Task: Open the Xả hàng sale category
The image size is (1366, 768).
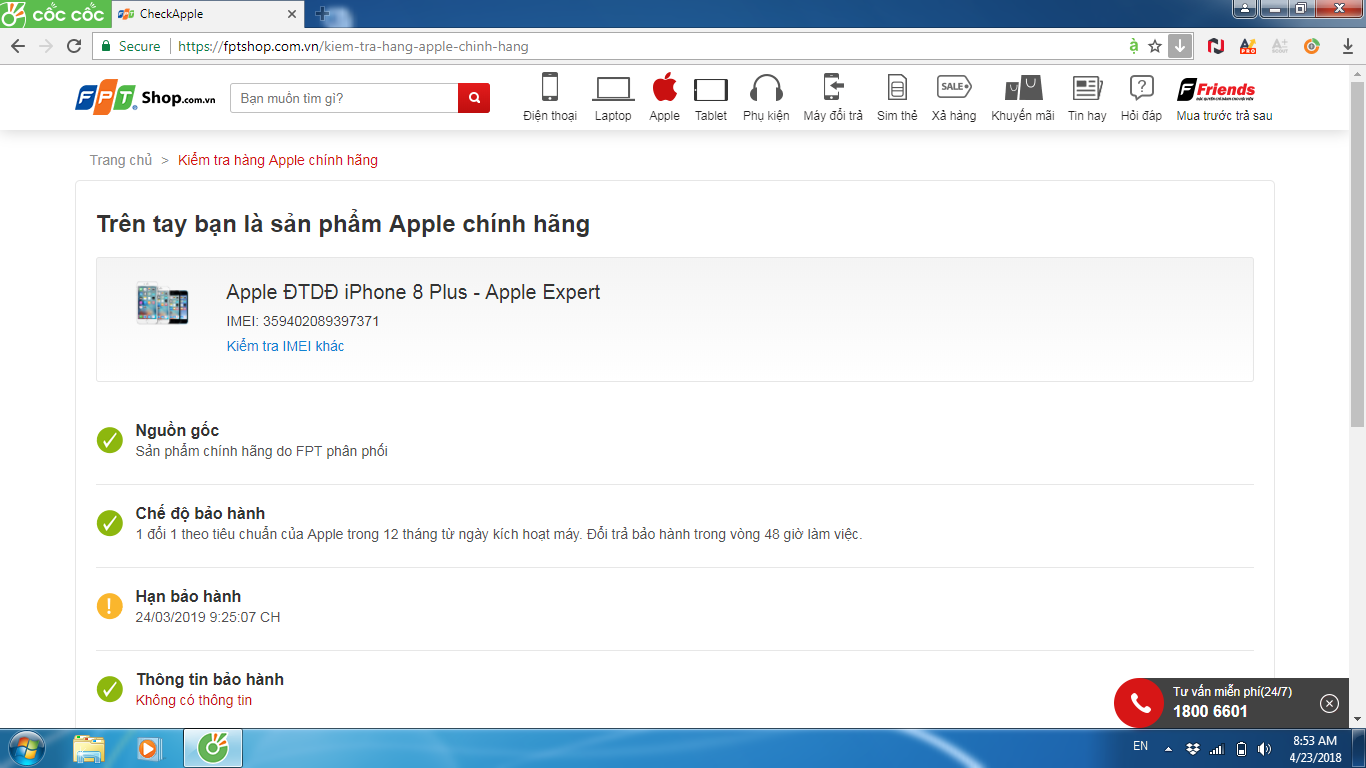Action: click(954, 98)
